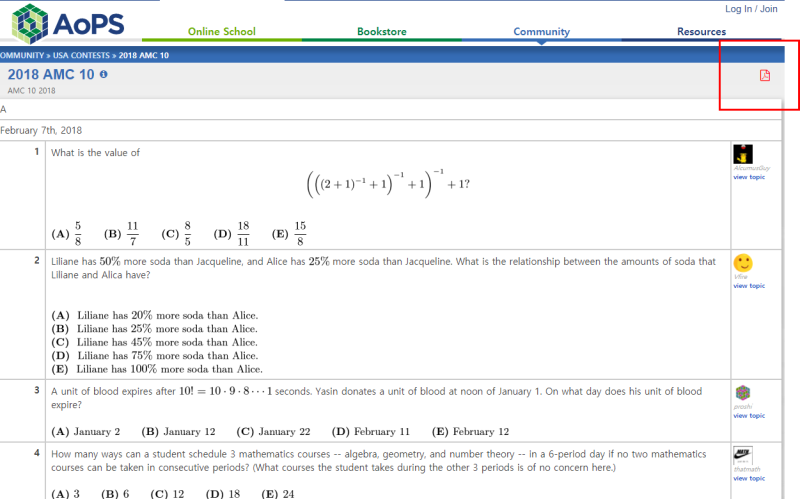Open the 2018 AMC 10 title link
The width and height of the screenshot is (800, 499).
coord(51,74)
